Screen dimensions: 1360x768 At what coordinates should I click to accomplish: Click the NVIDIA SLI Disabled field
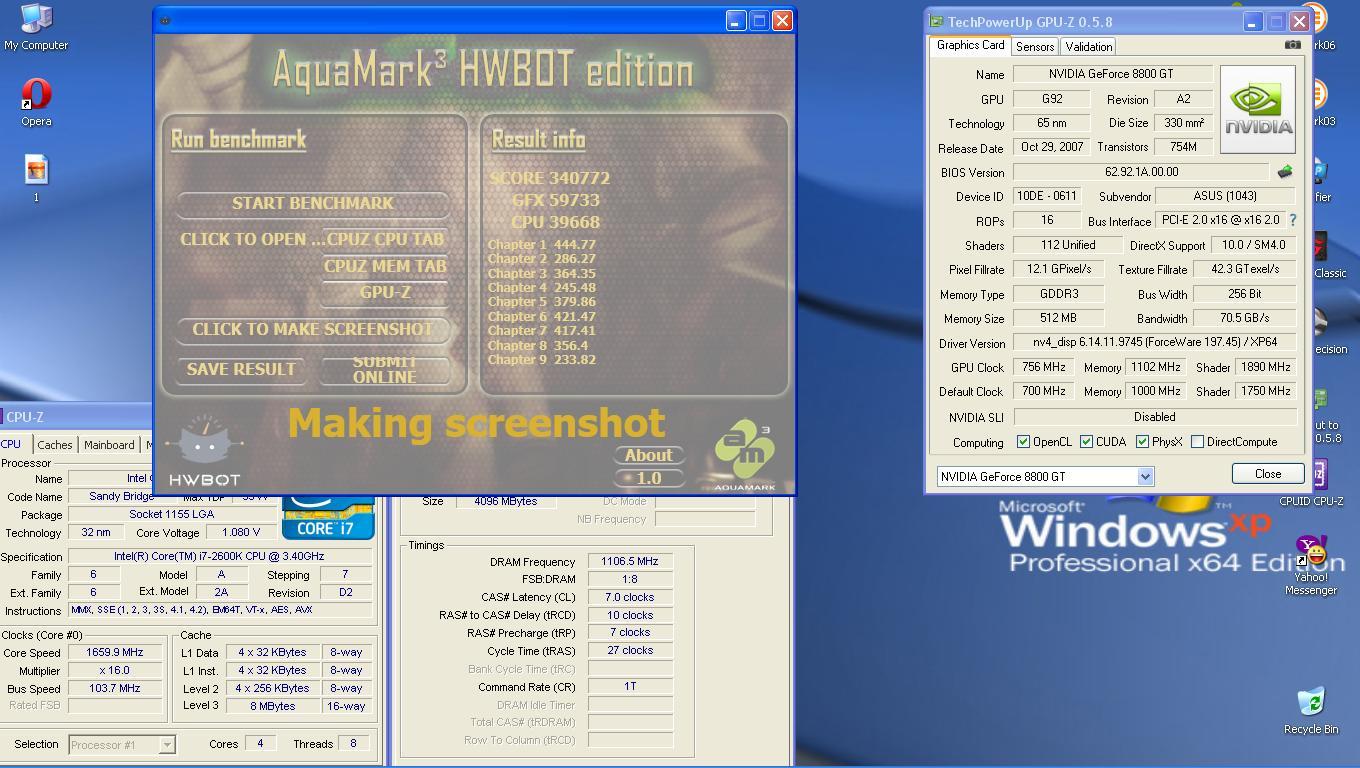1154,417
